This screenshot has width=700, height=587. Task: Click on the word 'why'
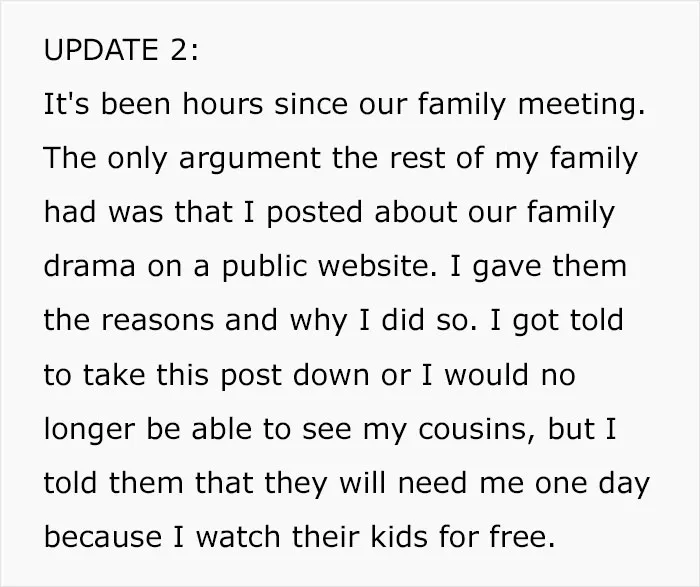coord(318,323)
